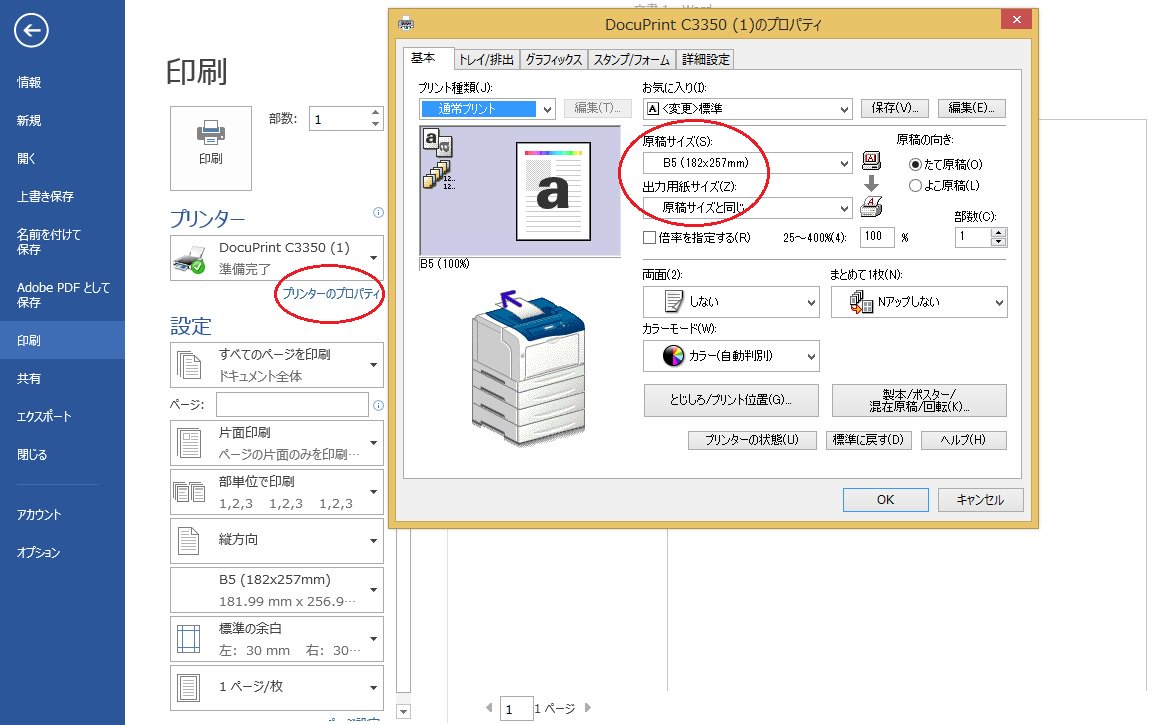Screen dimensions: 1159x725
Task: Open 出力用紙サイズ dropdown
Action: [747, 208]
